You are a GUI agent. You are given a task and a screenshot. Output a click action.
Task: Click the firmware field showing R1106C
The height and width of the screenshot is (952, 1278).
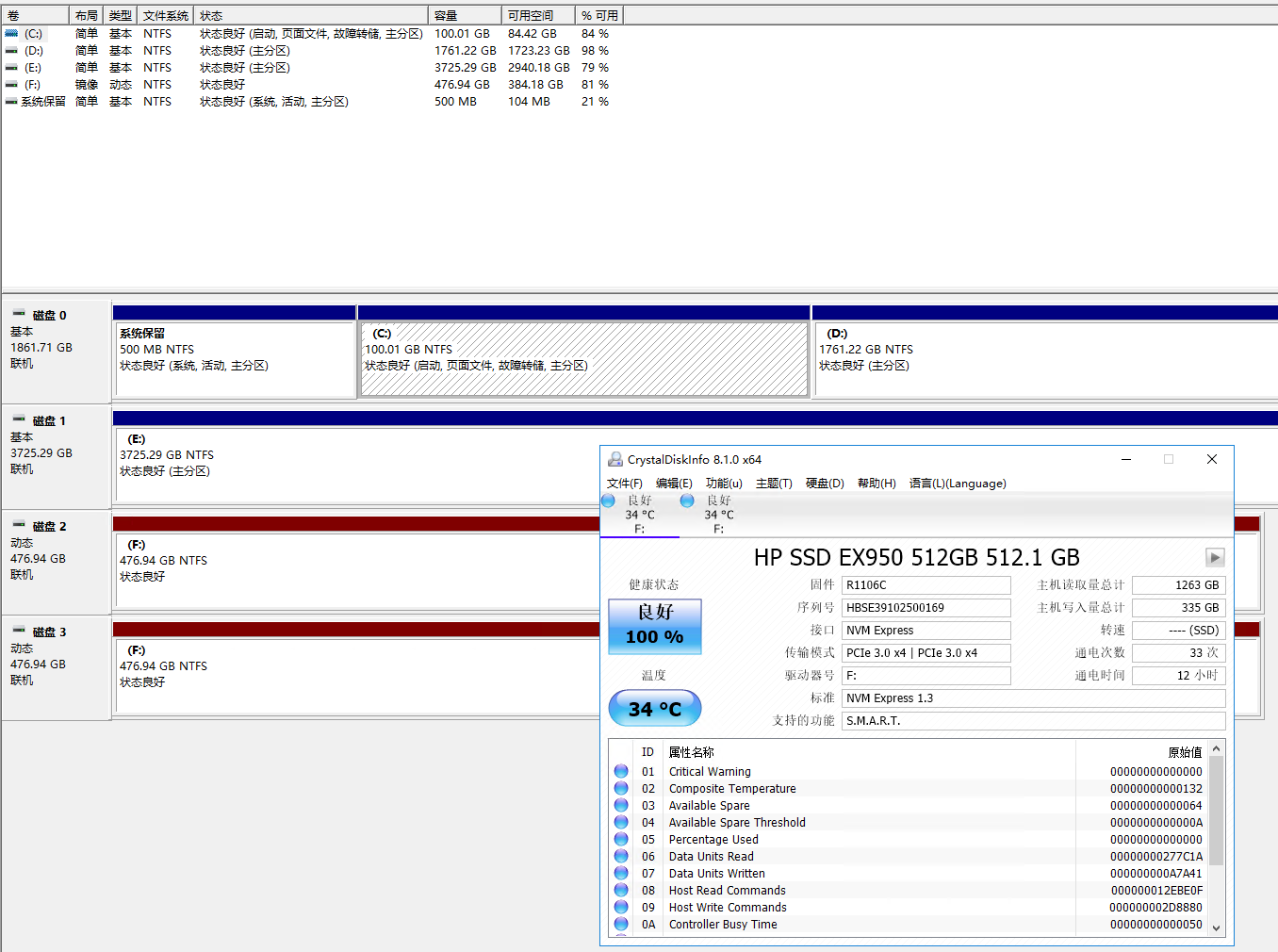click(x=926, y=585)
